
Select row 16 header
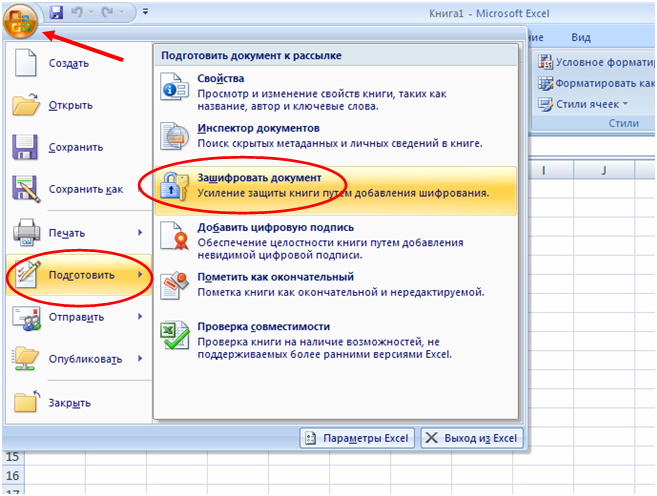coord(13,475)
